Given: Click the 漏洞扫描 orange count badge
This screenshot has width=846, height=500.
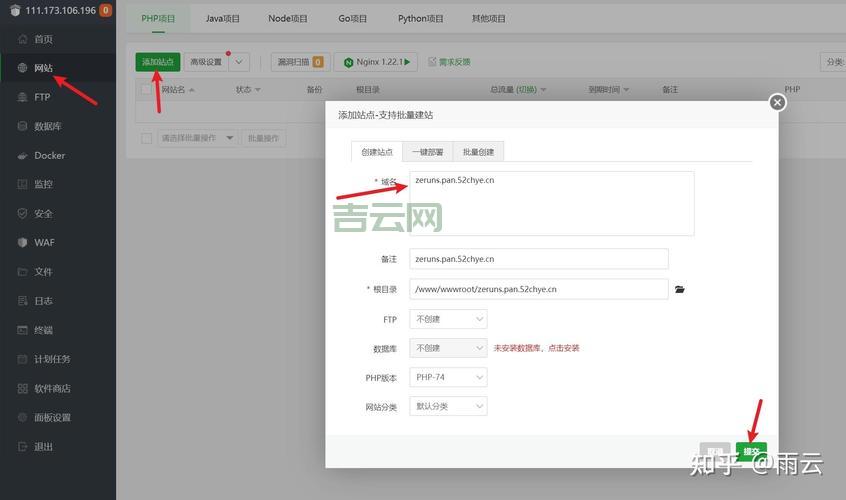Looking at the screenshot, I should pyautogui.click(x=318, y=62).
